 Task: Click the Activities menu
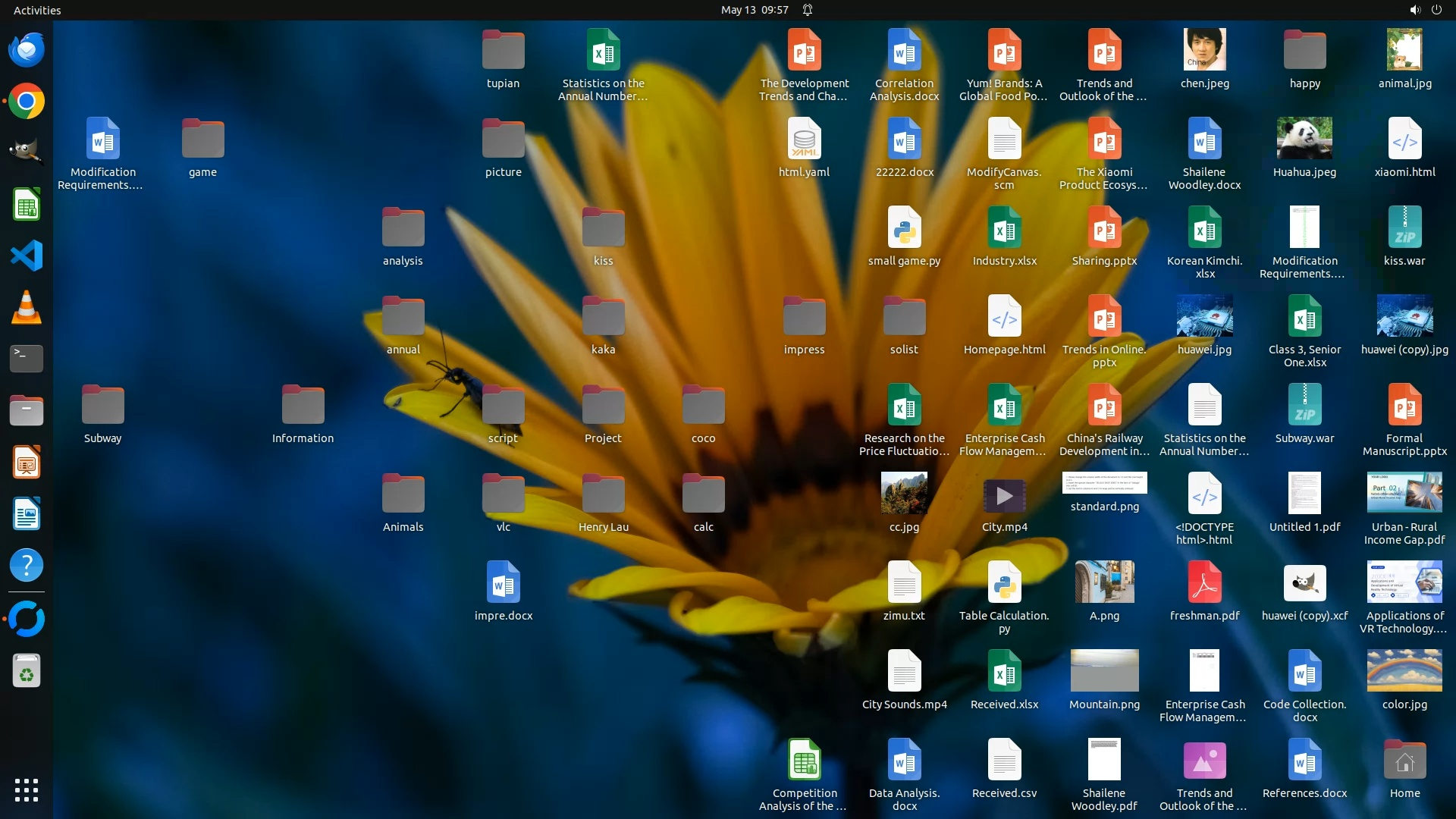click(x=37, y=10)
